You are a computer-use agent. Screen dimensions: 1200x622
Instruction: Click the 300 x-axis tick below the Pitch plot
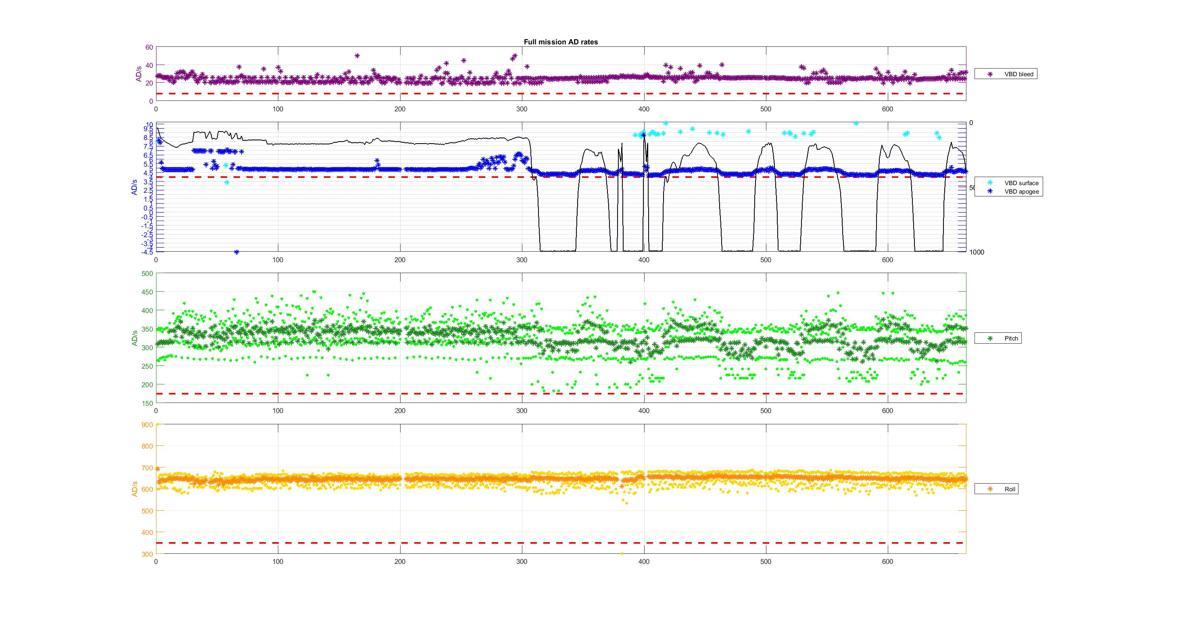(x=522, y=411)
